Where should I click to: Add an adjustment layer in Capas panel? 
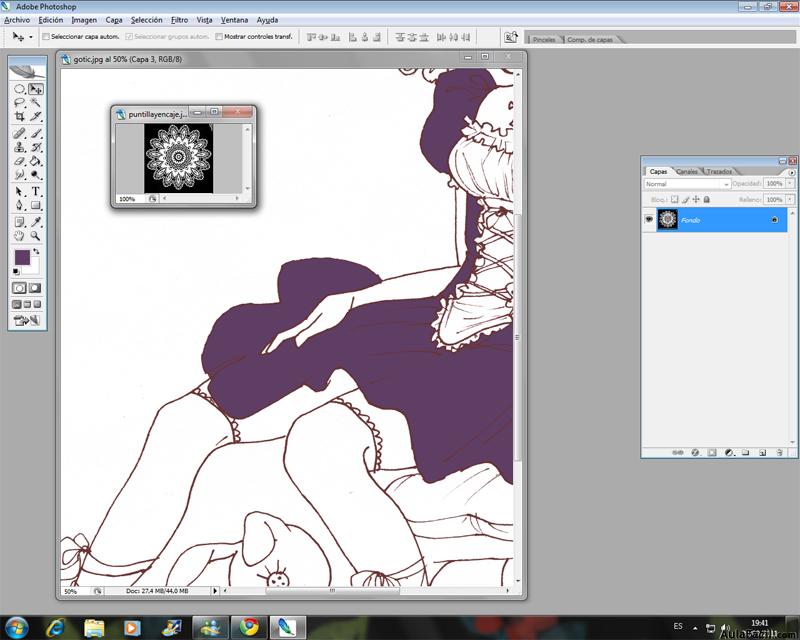[x=729, y=453]
